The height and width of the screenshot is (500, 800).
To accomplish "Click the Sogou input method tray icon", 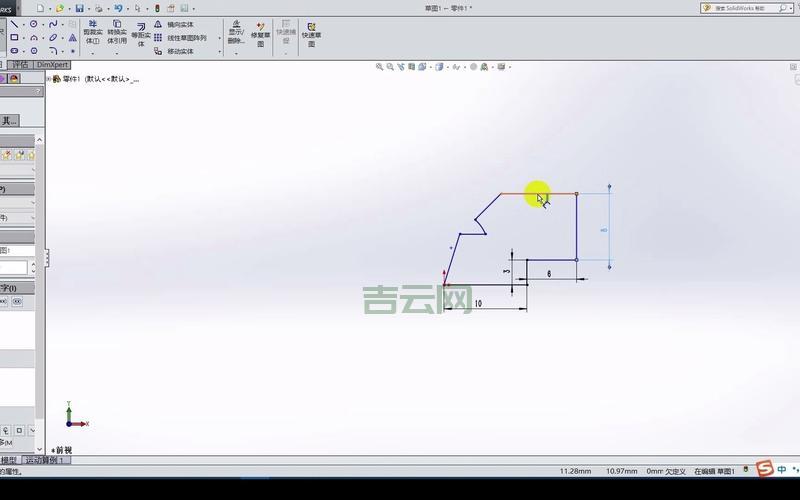I will click(x=765, y=470).
